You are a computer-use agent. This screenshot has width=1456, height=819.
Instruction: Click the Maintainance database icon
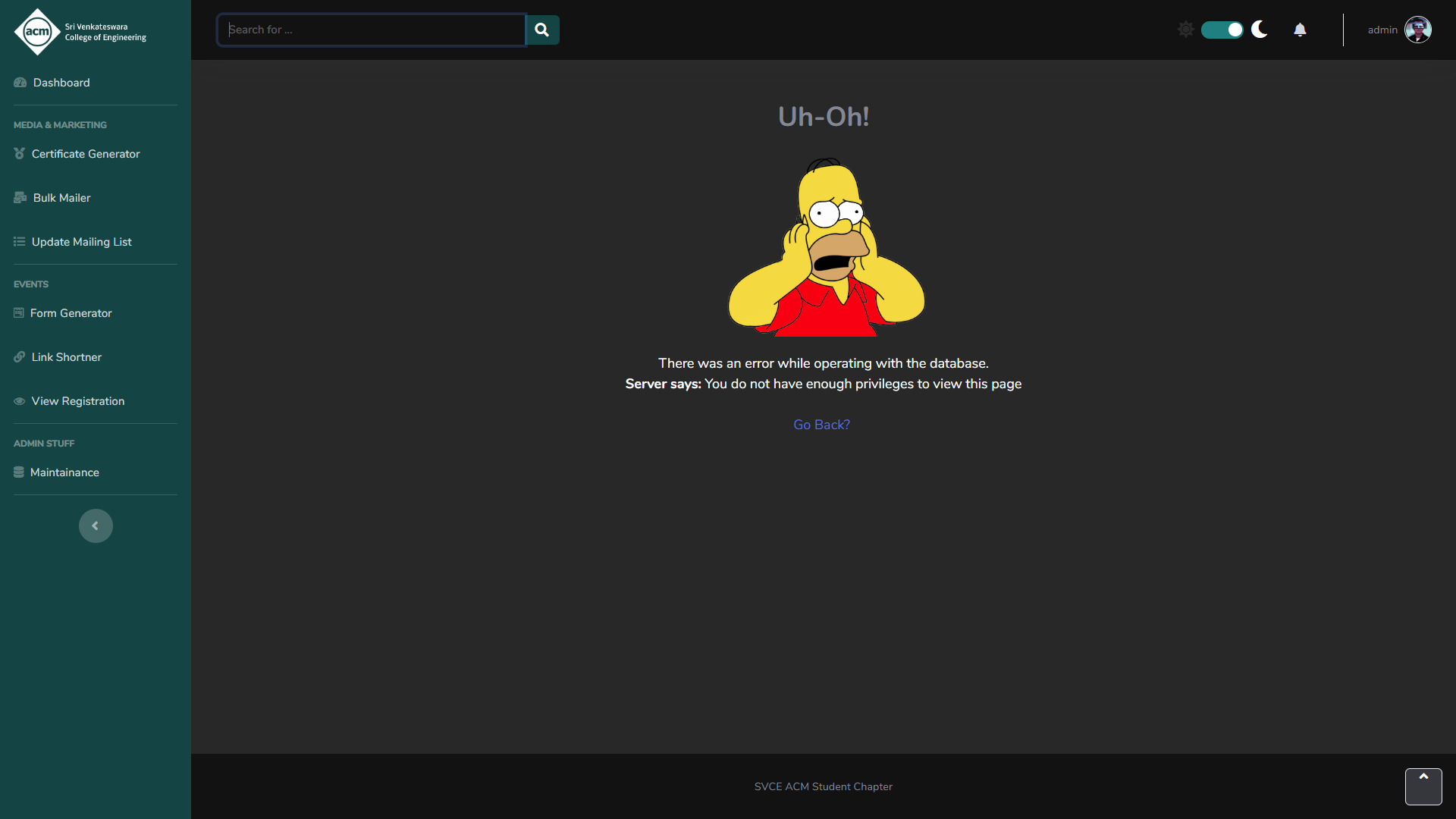pos(19,472)
